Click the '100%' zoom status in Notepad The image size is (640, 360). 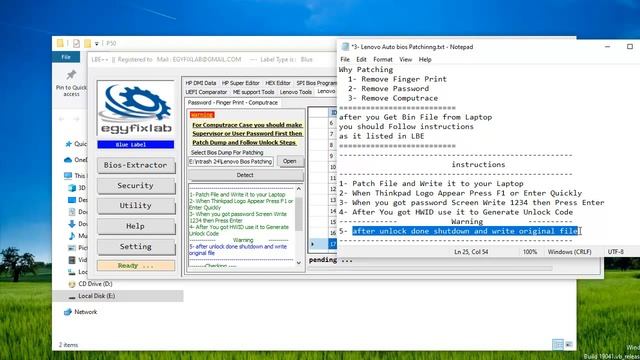[x=530, y=252]
